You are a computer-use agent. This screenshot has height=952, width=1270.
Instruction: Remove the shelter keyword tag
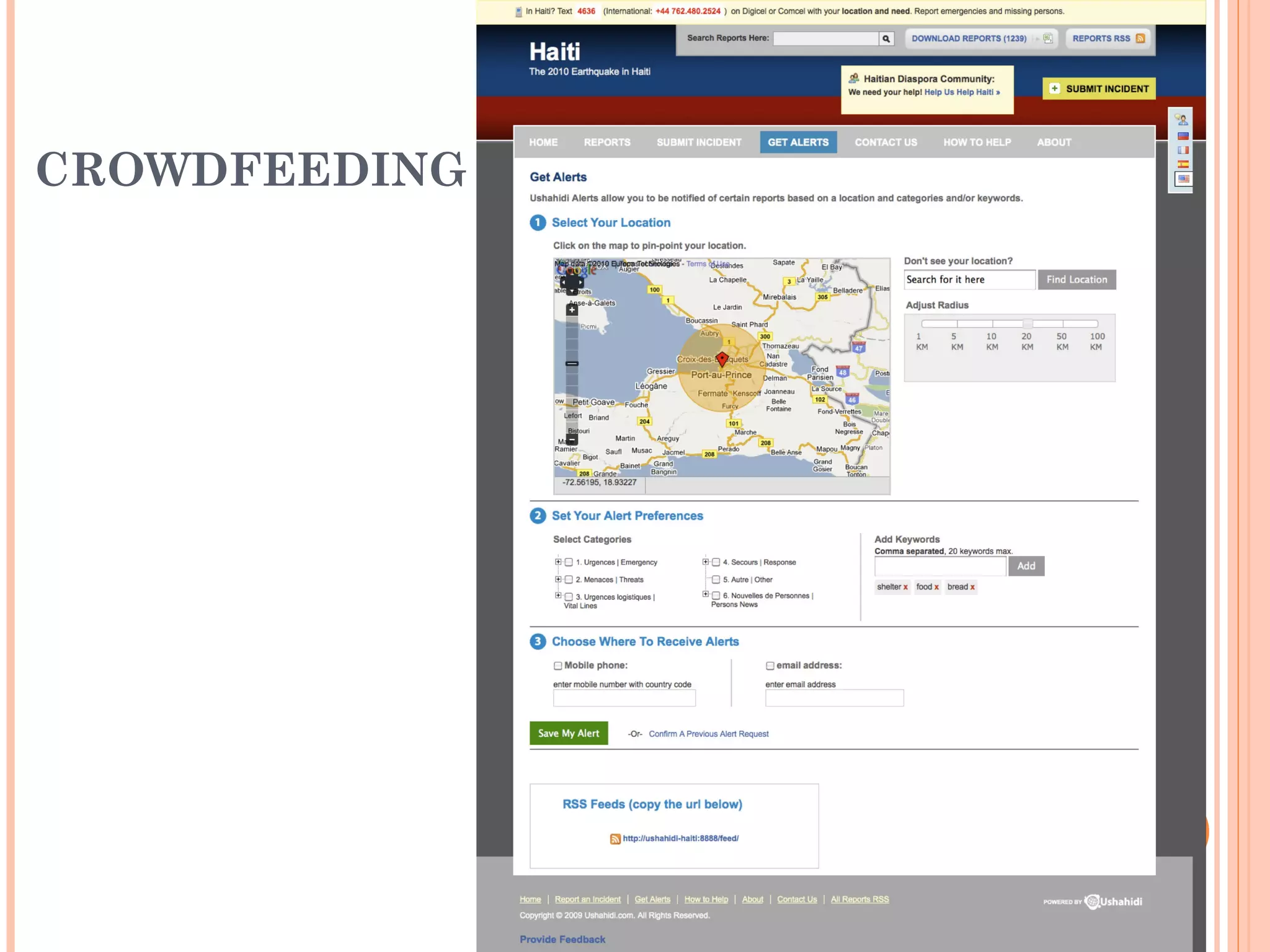(905, 588)
